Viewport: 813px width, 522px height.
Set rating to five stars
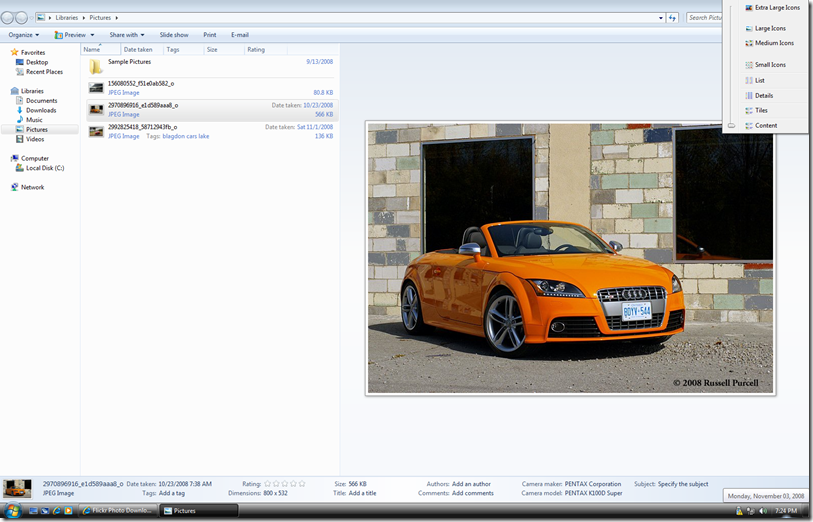tap(302, 484)
